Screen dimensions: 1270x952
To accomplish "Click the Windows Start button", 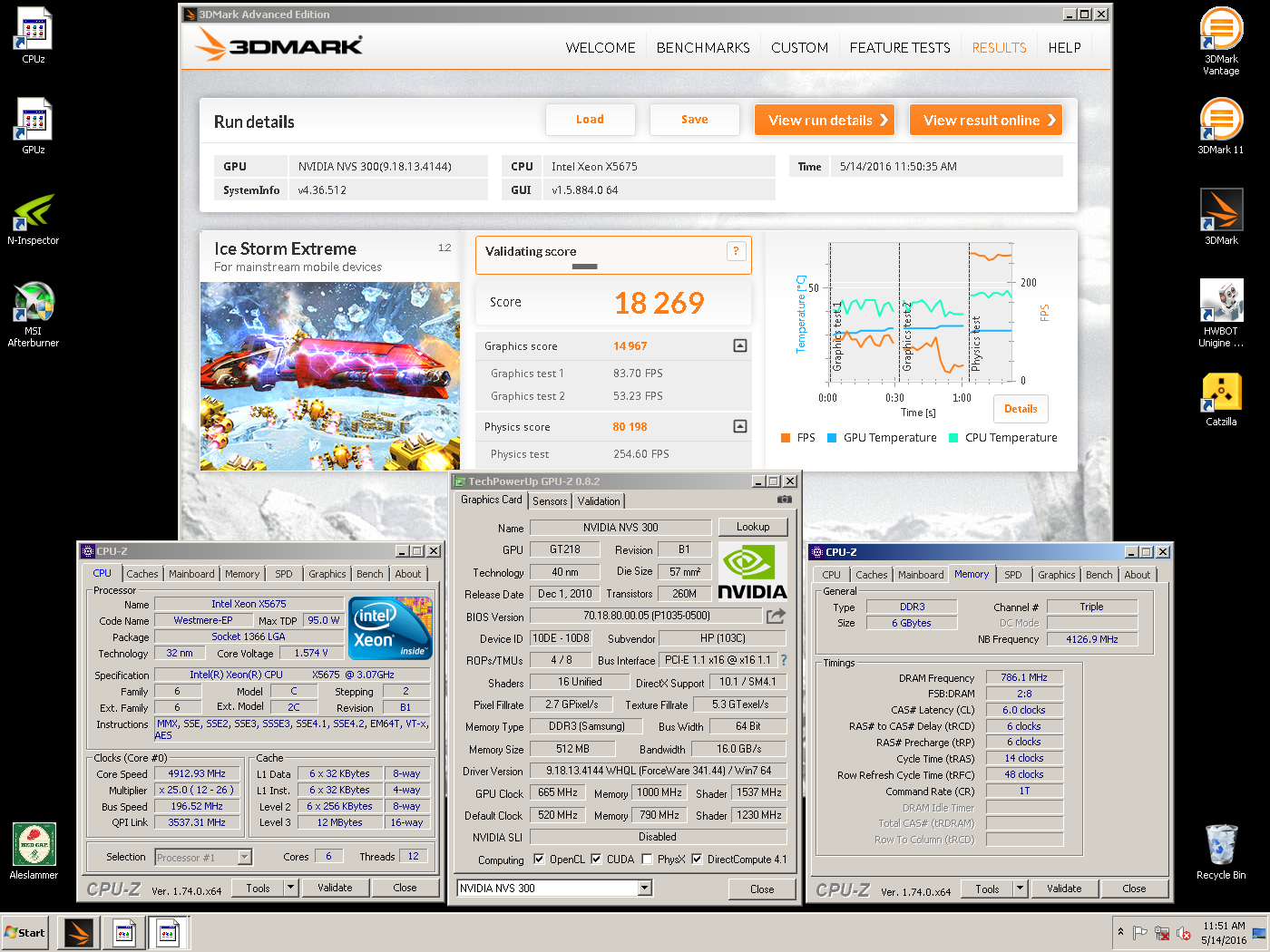I will pyautogui.click(x=24, y=932).
